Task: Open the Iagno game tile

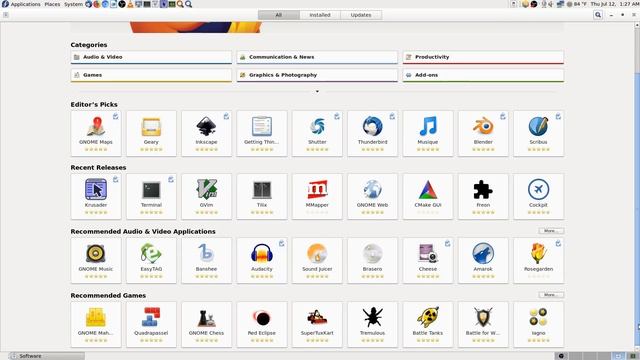Action: click(538, 324)
